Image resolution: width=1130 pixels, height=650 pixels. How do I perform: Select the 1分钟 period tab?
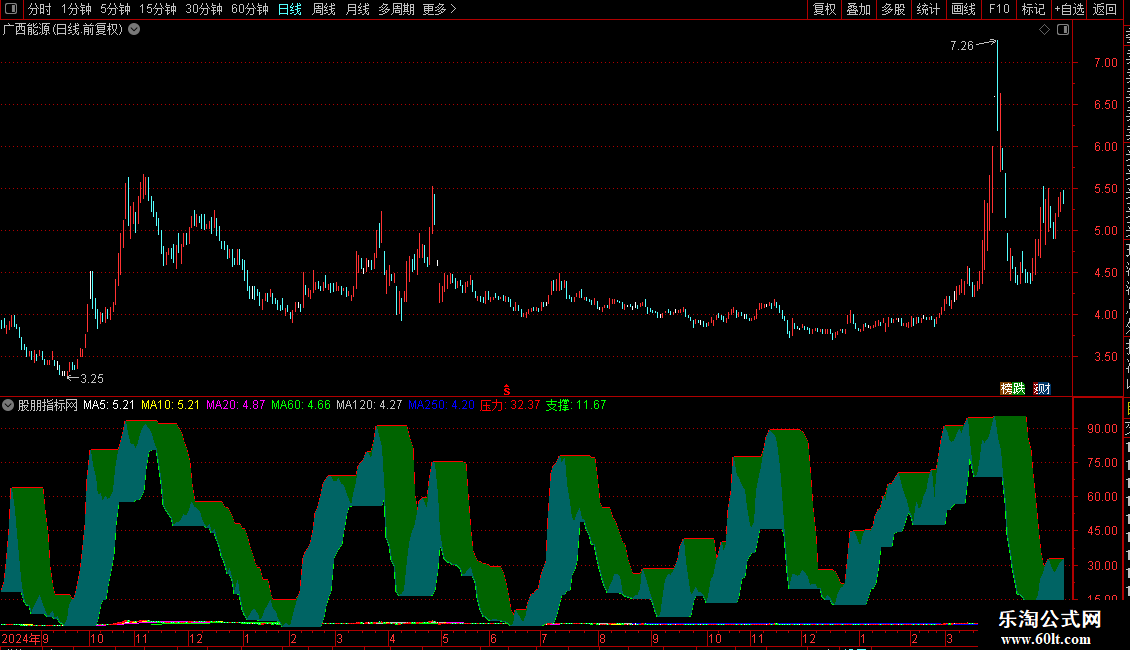tap(76, 9)
